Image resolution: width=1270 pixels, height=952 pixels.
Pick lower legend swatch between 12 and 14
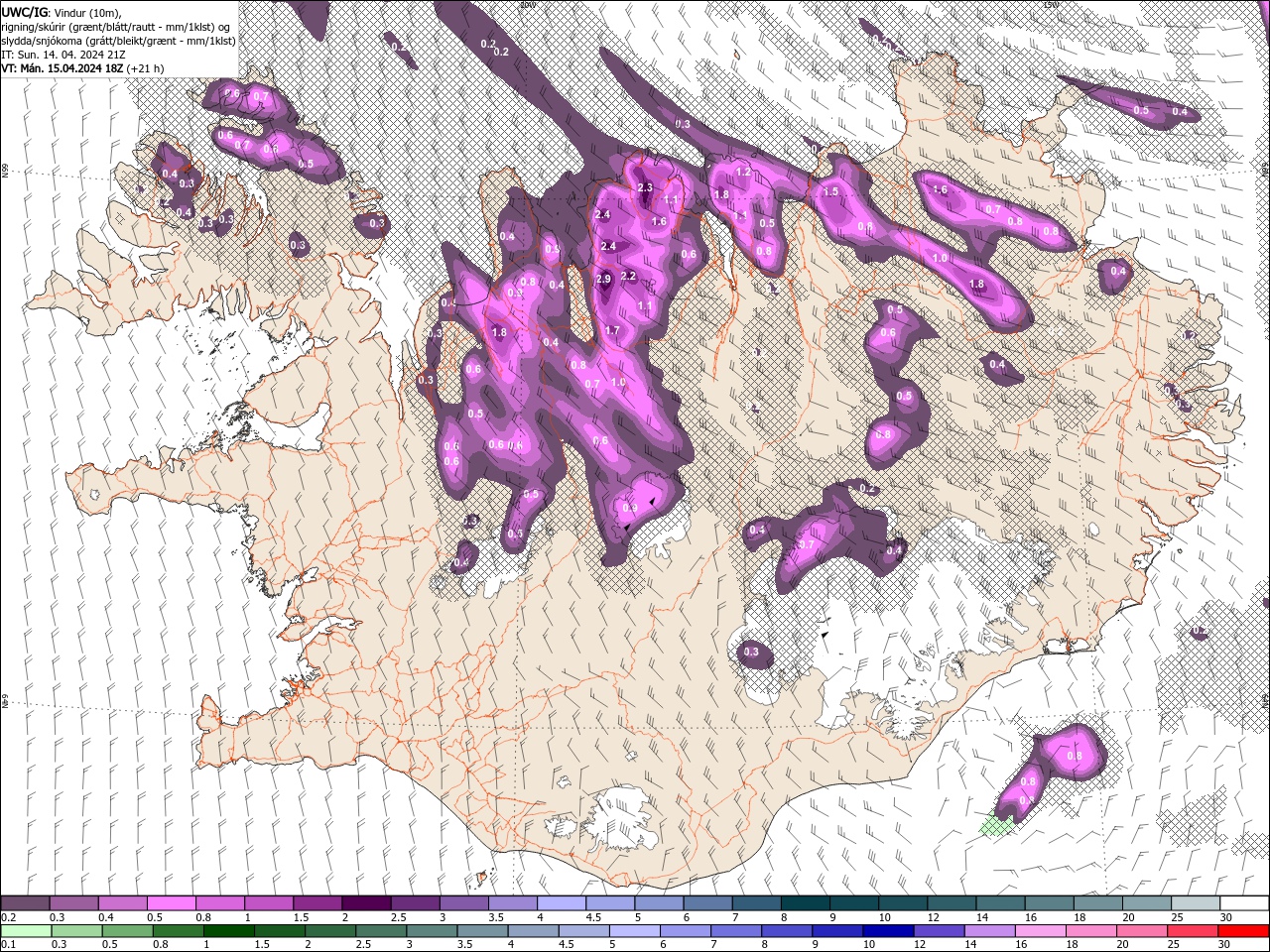[x=938, y=931]
